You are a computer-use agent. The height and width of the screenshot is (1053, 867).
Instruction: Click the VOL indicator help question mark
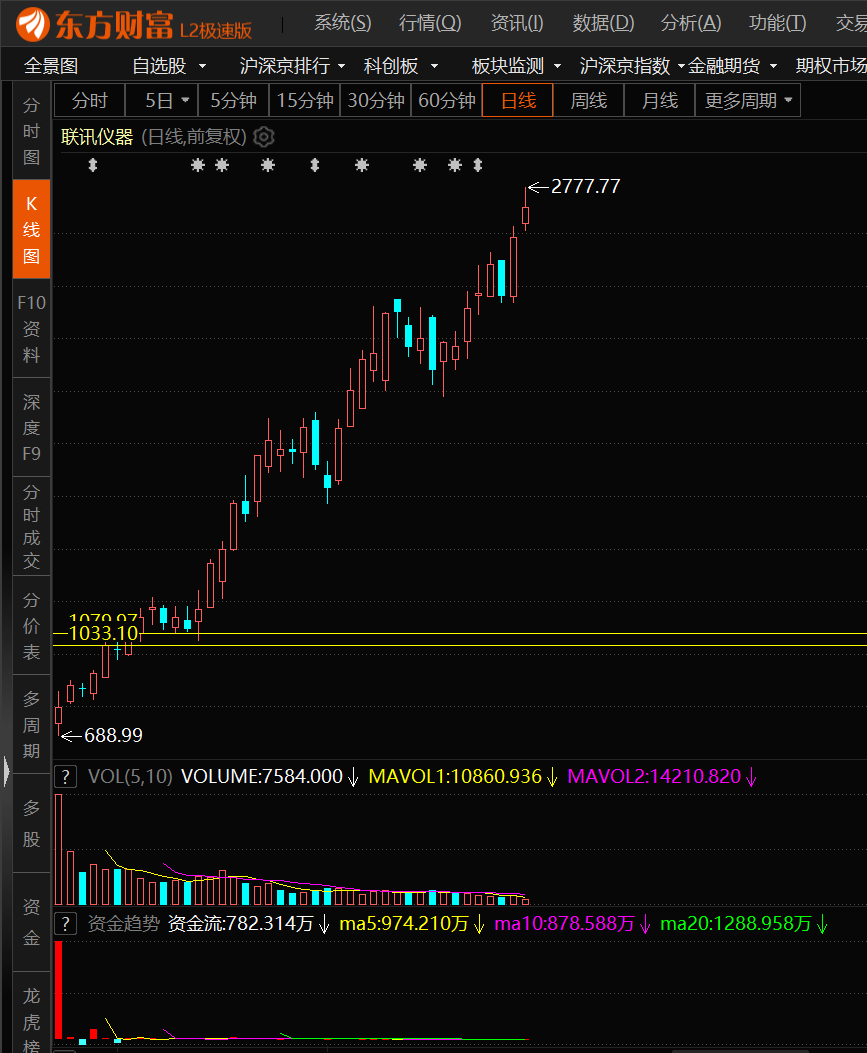(x=65, y=777)
